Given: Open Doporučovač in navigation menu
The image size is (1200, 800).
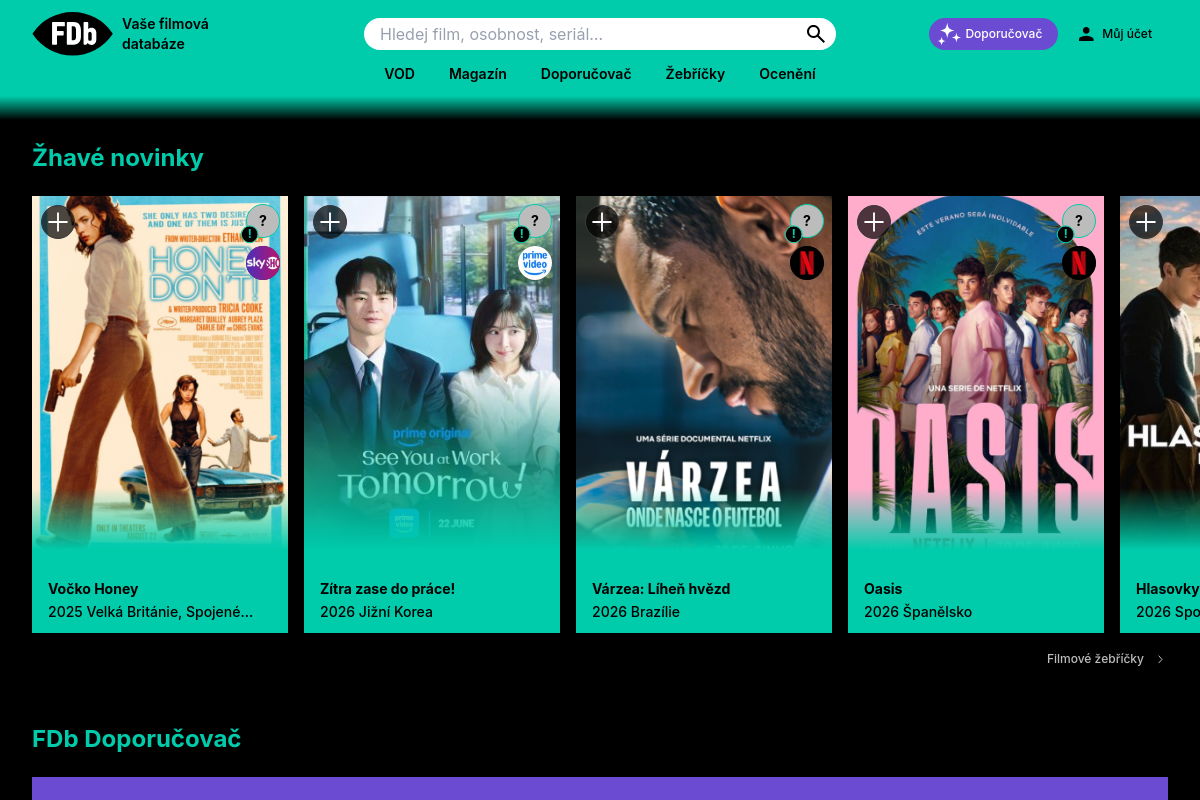Looking at the screenshot, I should [586, 74].
